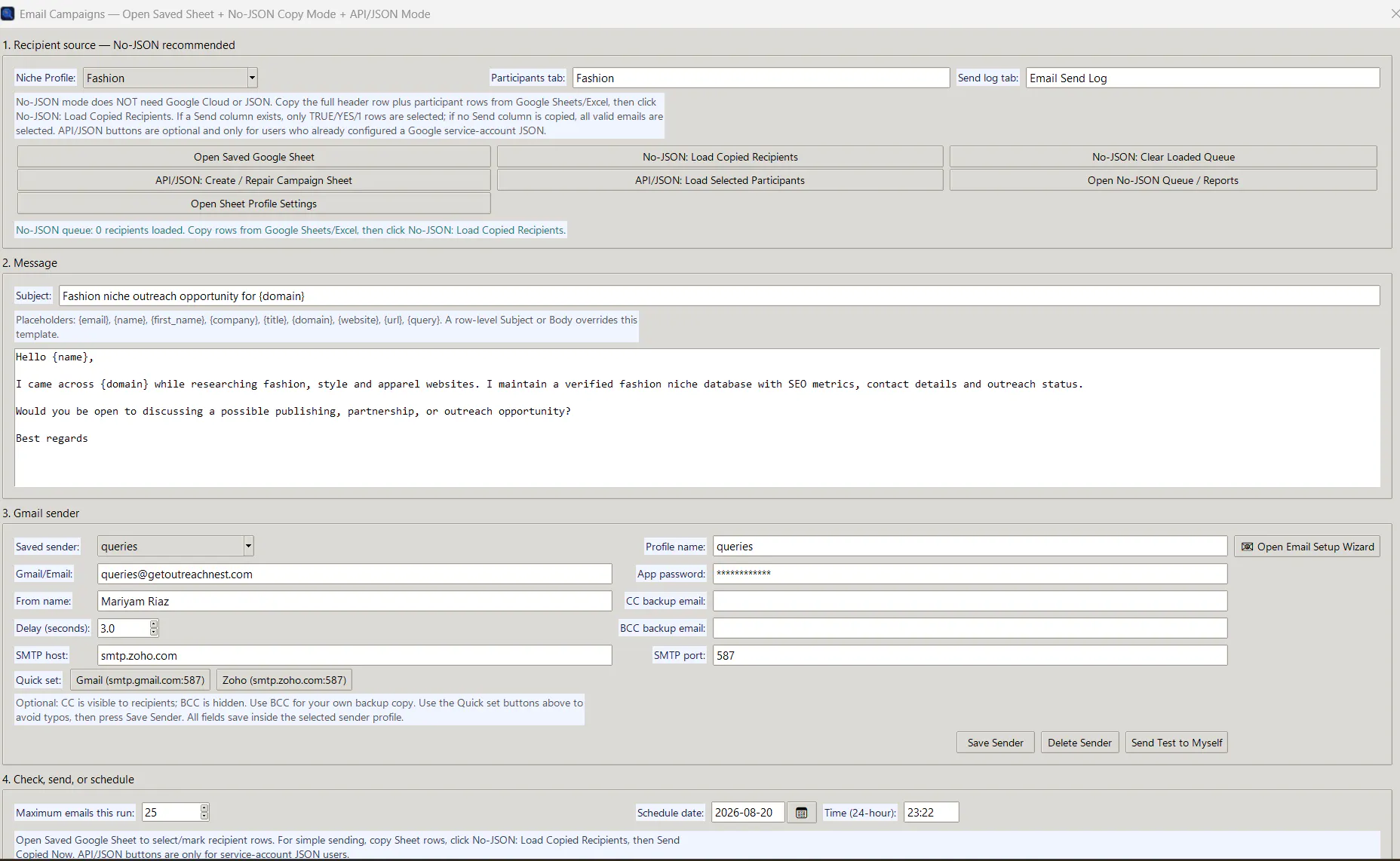Screen dimensions: 1400x861
Task: Focus the Time (24-hour) field
Action: pos(931,812)
